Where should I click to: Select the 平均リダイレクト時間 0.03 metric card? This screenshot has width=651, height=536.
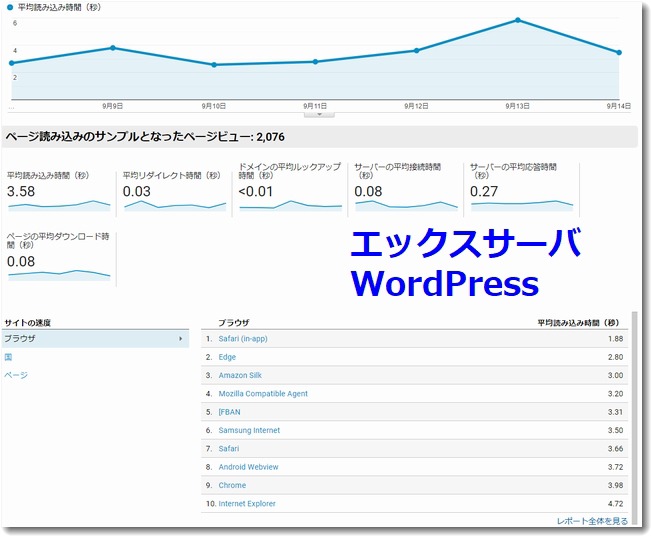174,190
